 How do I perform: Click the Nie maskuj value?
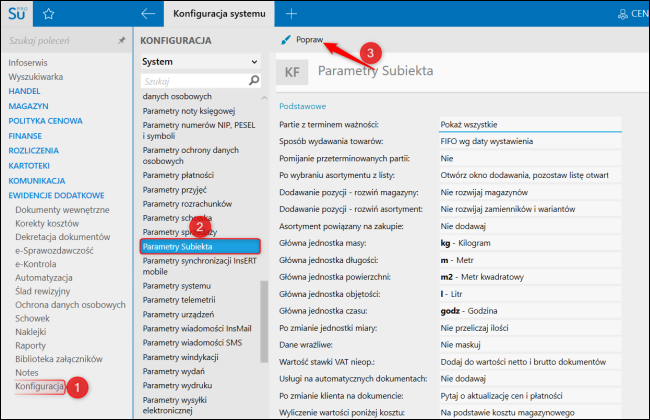click(530, 345)
